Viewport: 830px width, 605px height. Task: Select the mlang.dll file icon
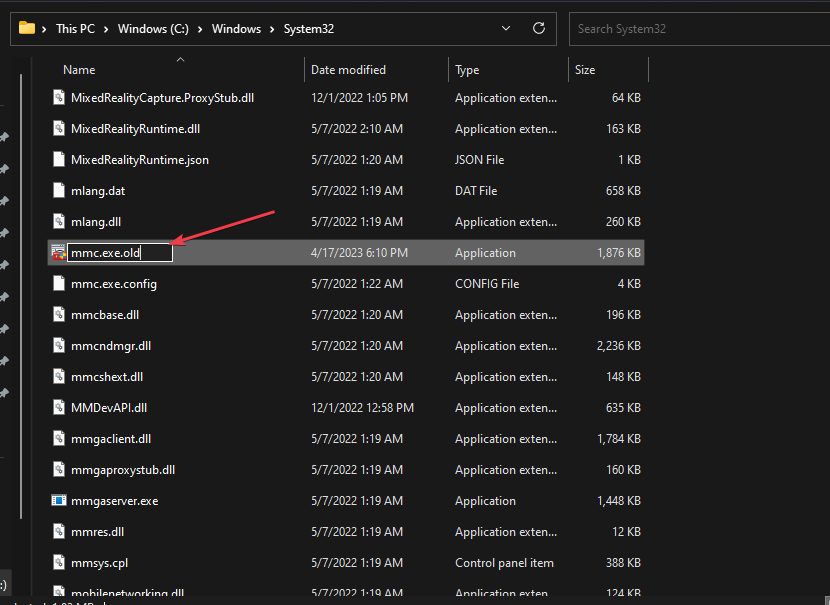59,221
